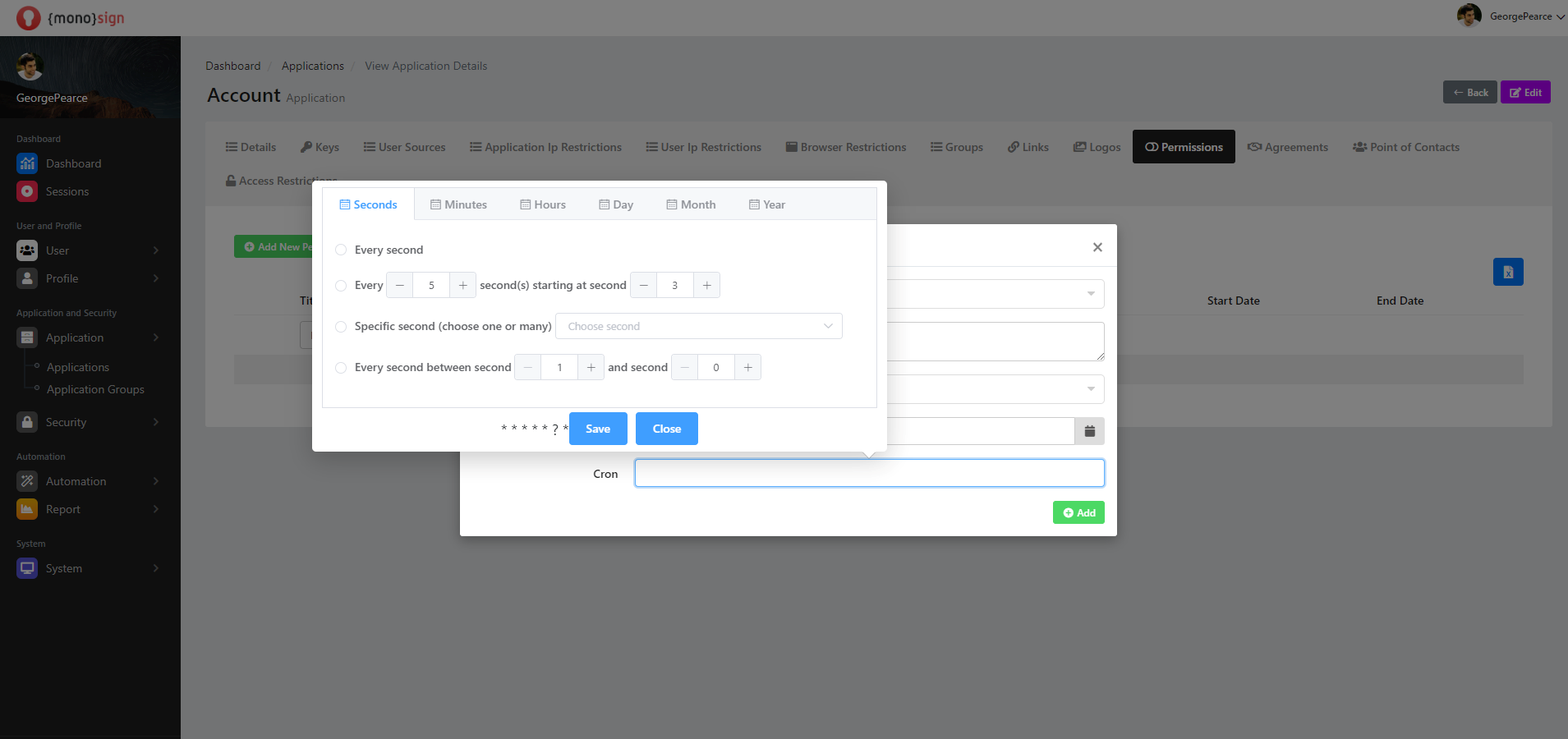Click the Sessions icon in sidebar
The width and height of the screenshot is (1568, 739).
pos(27,191)
